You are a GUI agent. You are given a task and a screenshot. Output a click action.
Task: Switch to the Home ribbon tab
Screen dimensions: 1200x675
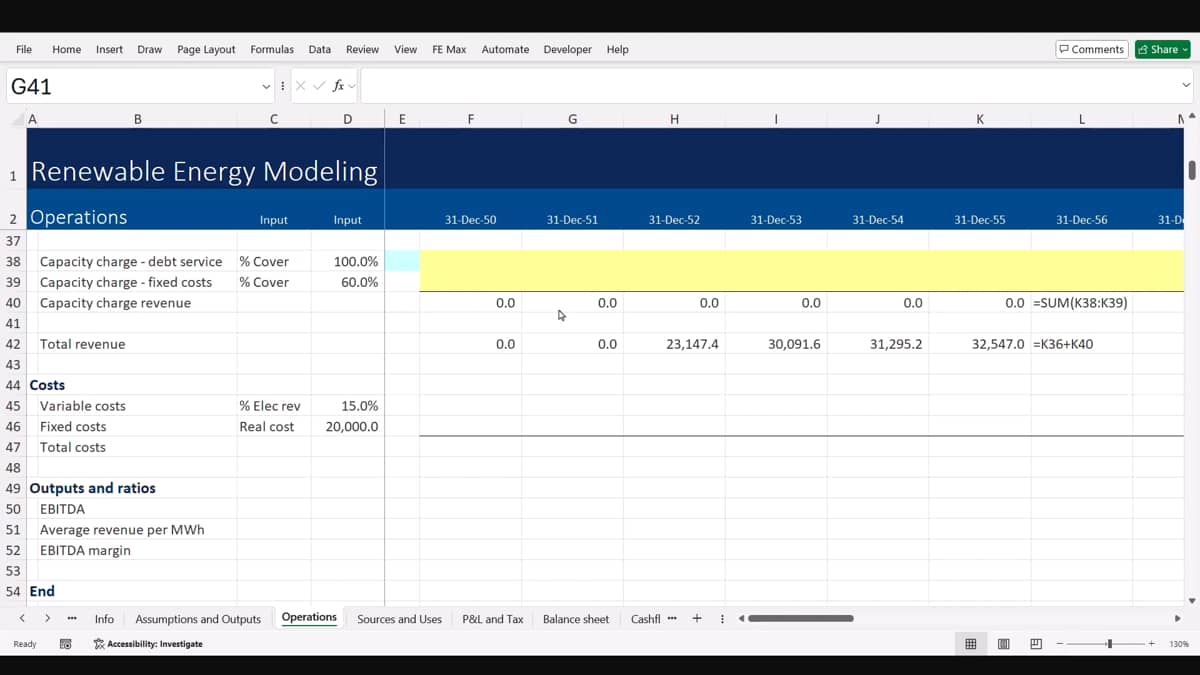point(66,49)
